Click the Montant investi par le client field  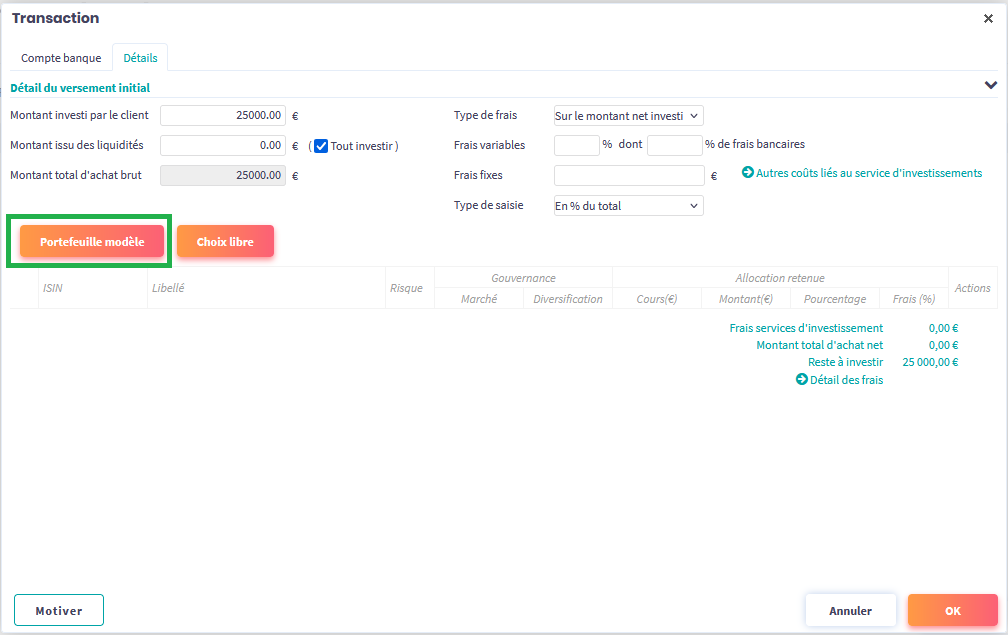click(223, 116)
